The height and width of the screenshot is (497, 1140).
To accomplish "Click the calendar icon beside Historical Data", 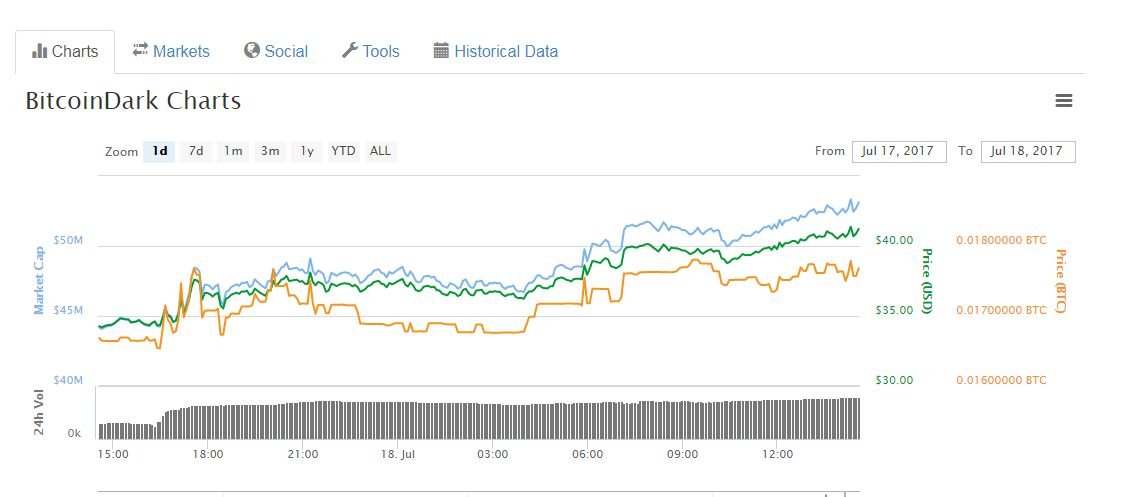I will (441, 50).
